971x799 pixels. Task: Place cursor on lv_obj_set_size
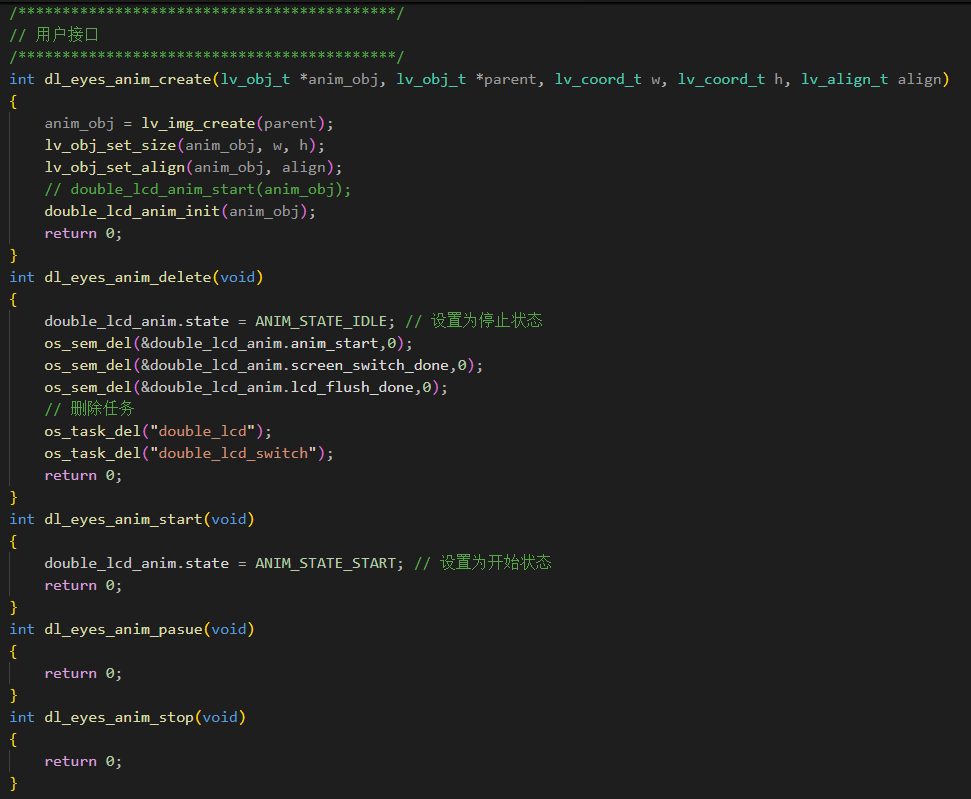(110, 146)
